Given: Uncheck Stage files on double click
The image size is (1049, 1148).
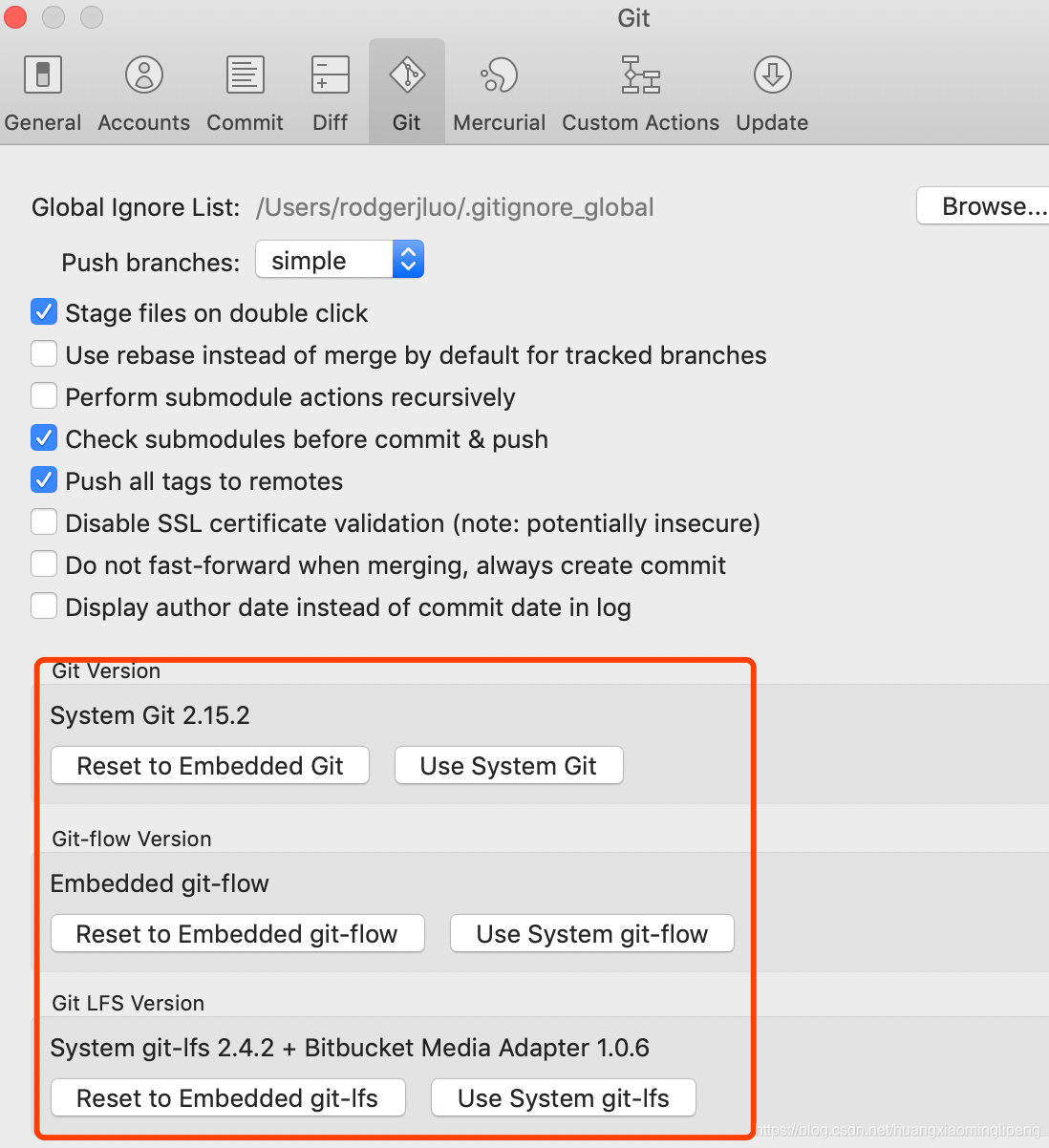Looking at the screenshot, I should (44, 311).
